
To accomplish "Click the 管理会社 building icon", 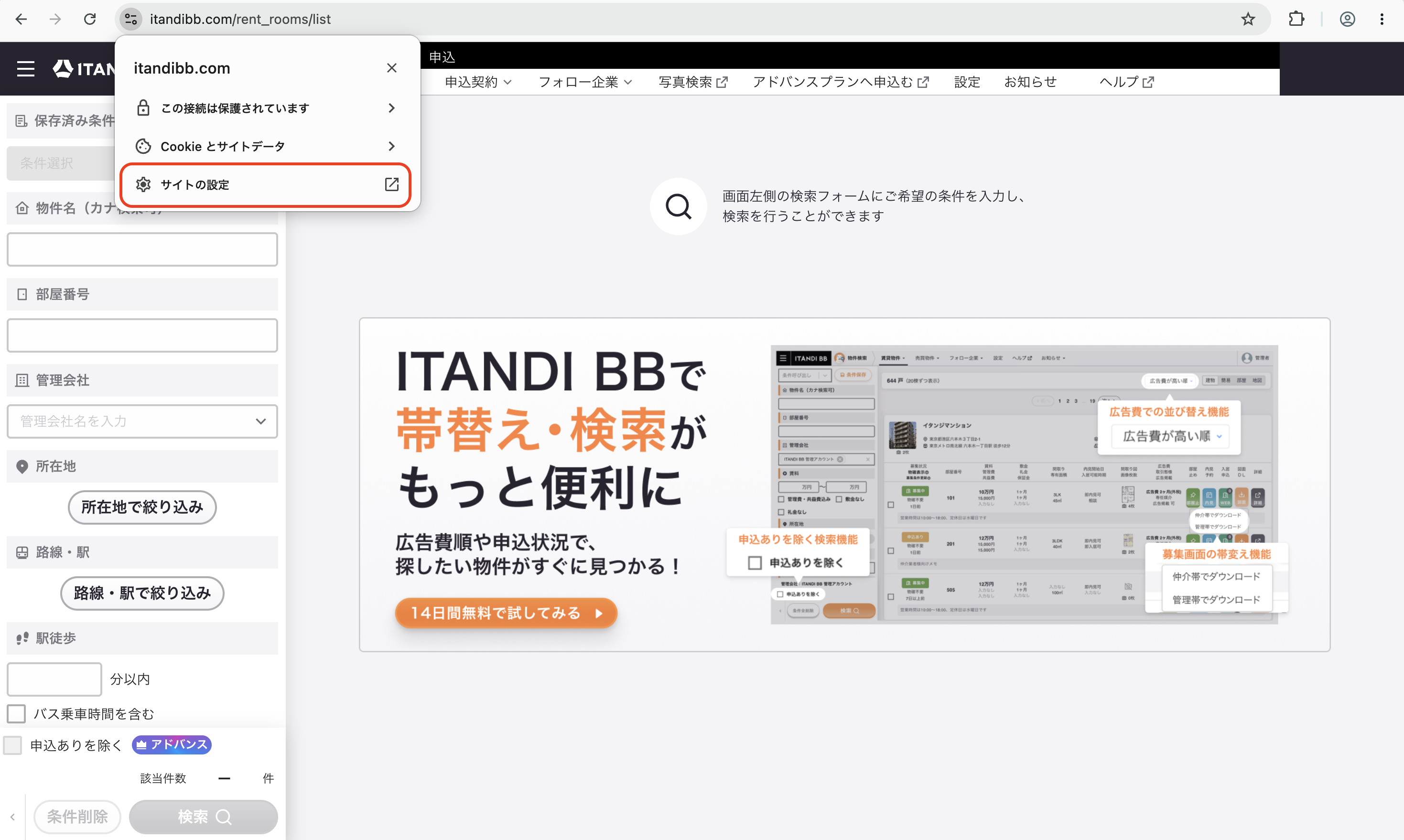I will click(x=22, y=380).
